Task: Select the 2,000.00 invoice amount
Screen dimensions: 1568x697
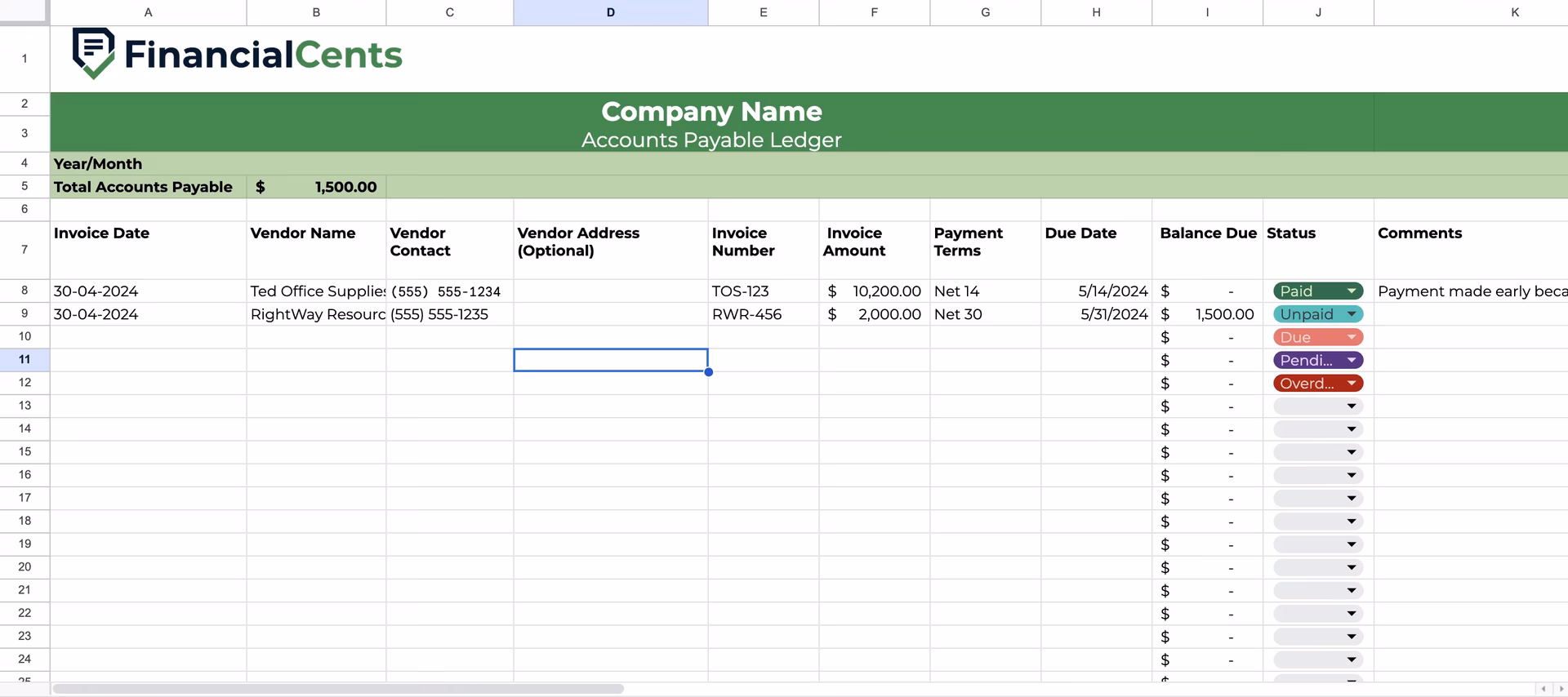Action: (875, 314)
